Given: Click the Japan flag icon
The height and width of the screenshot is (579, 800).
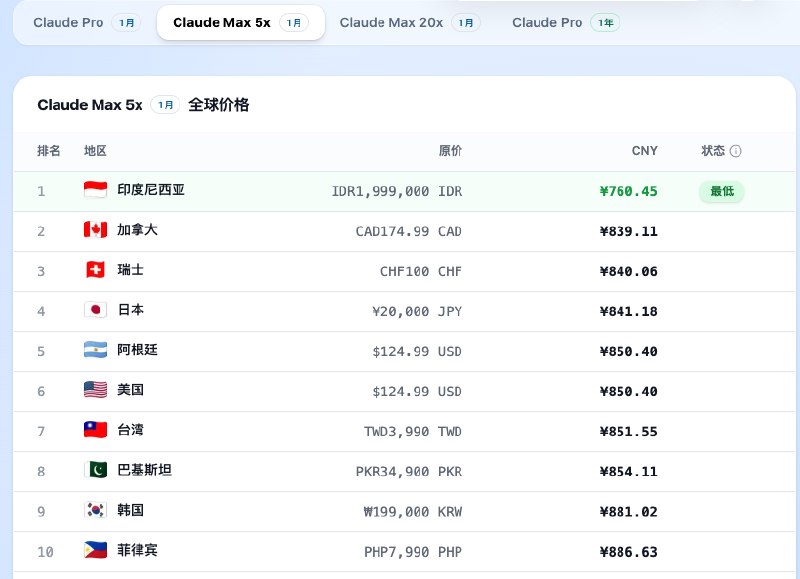Looking at the screenshot, I should (x=95, y=310).
